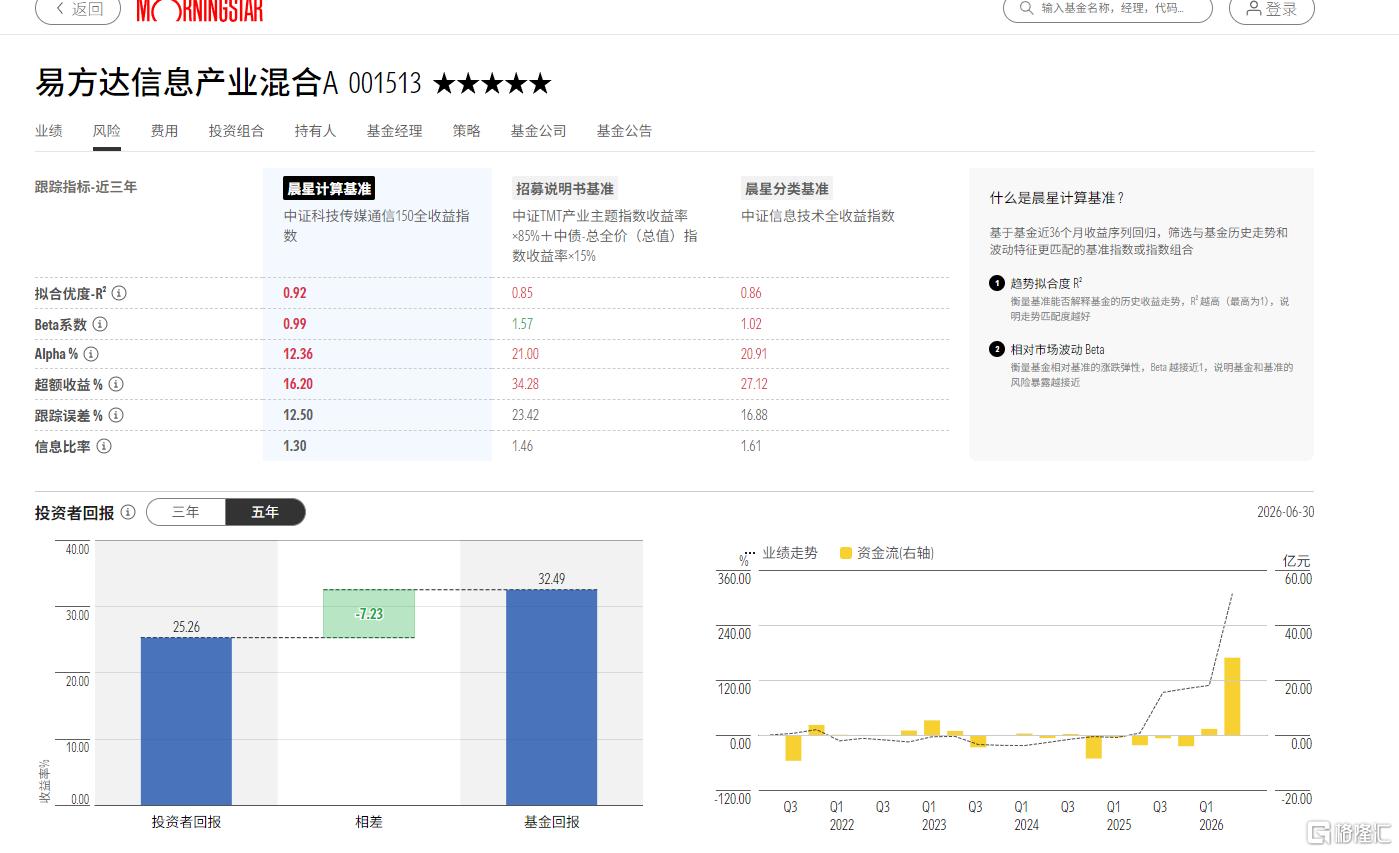Image resolution: width=1399 pixels, height=853 pixels.
Task: Select the 五年 period toggle
Action: [x=265, y=512]
